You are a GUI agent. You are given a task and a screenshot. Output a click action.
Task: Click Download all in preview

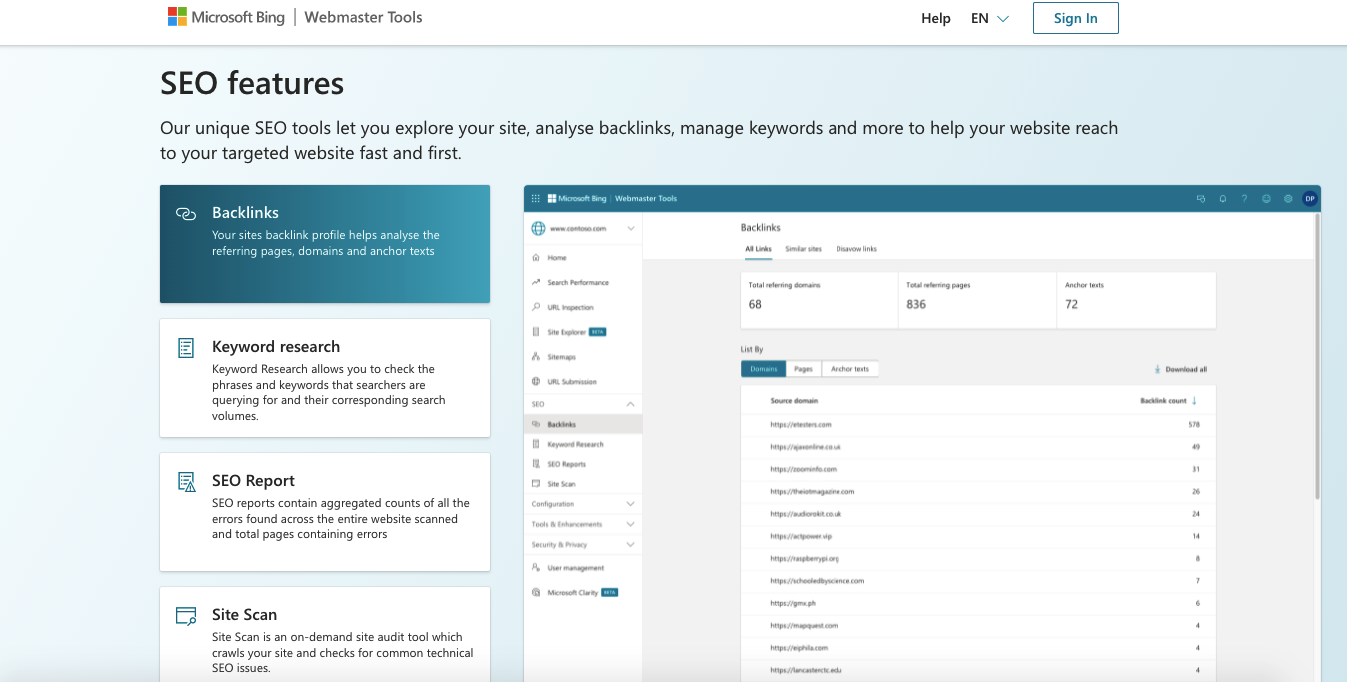coord(1181,369)
